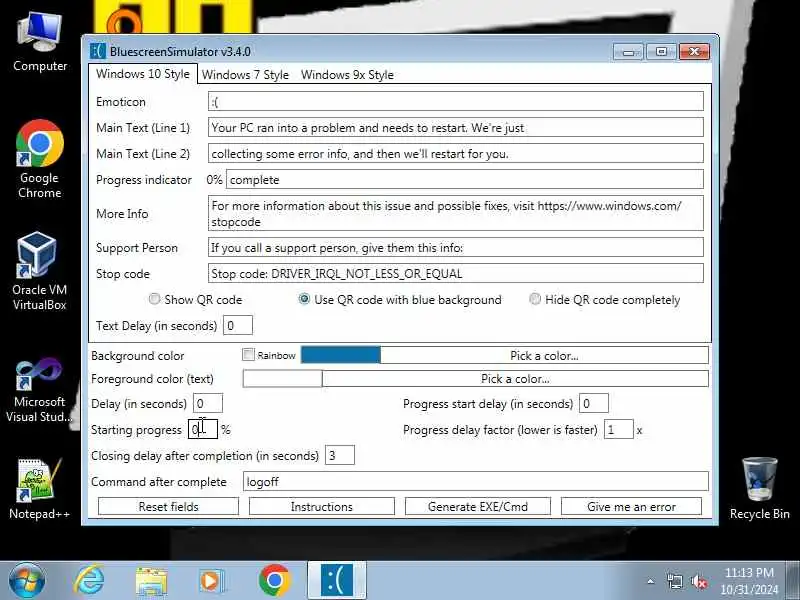This screenshot has height=600, width=800.
Task: Click Progress delay factor field
Action: point(618,430)
